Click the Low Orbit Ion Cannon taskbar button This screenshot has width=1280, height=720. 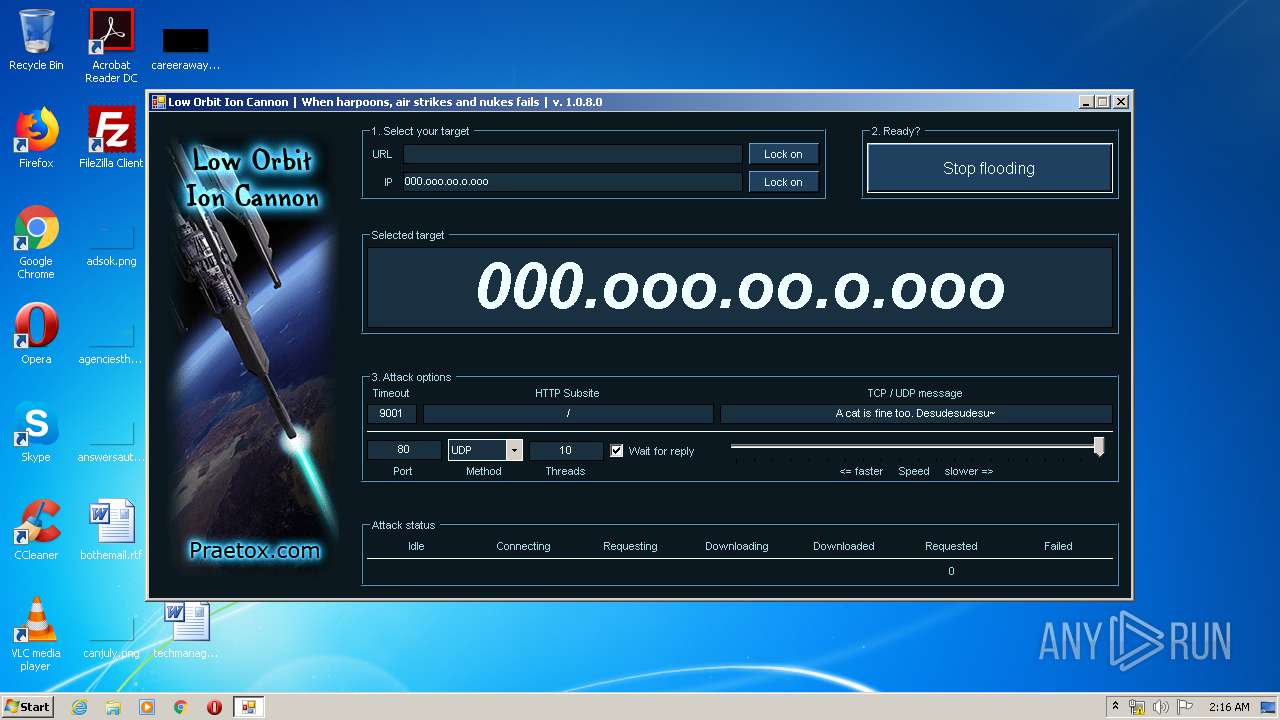click(248, 707)
